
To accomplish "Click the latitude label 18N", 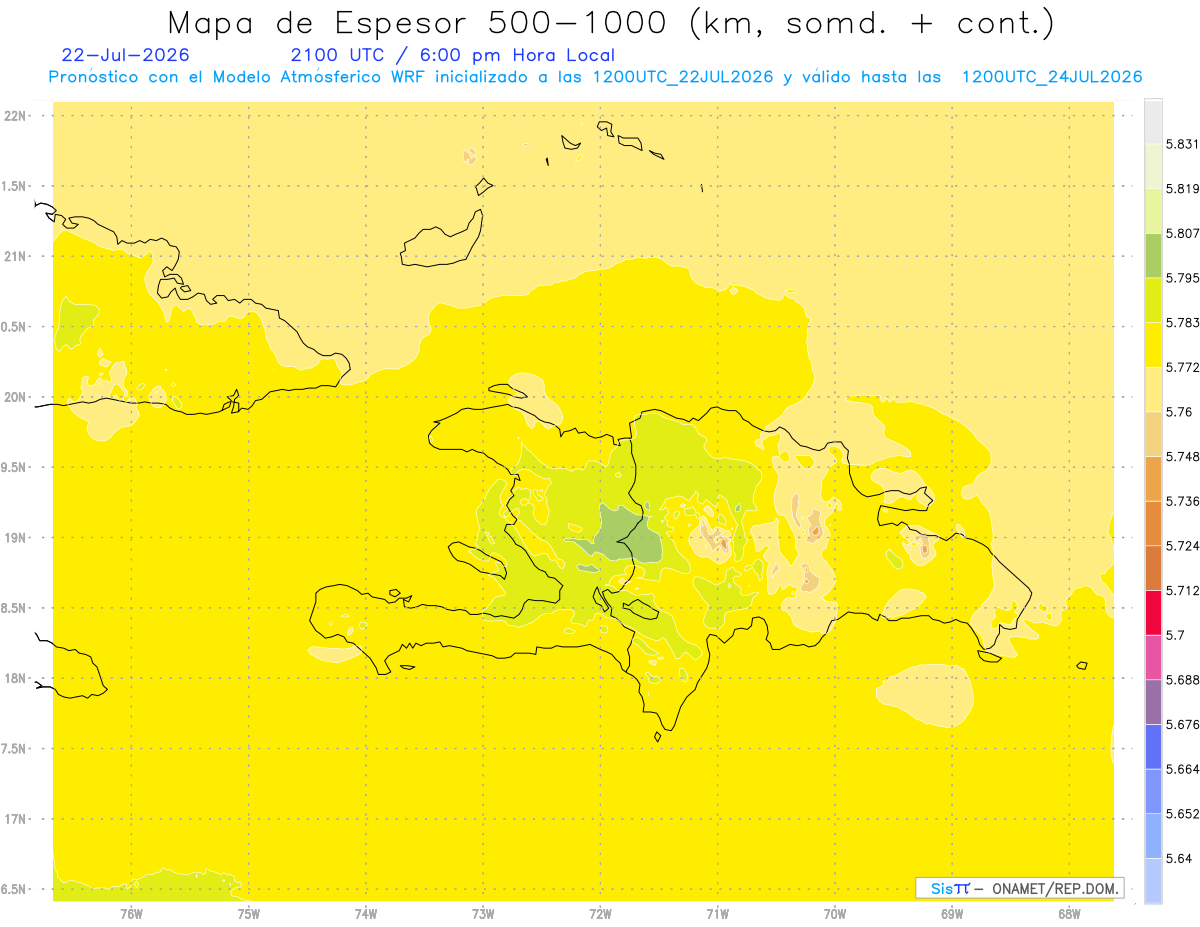I will pyautogui.click(x=15, y=678).
